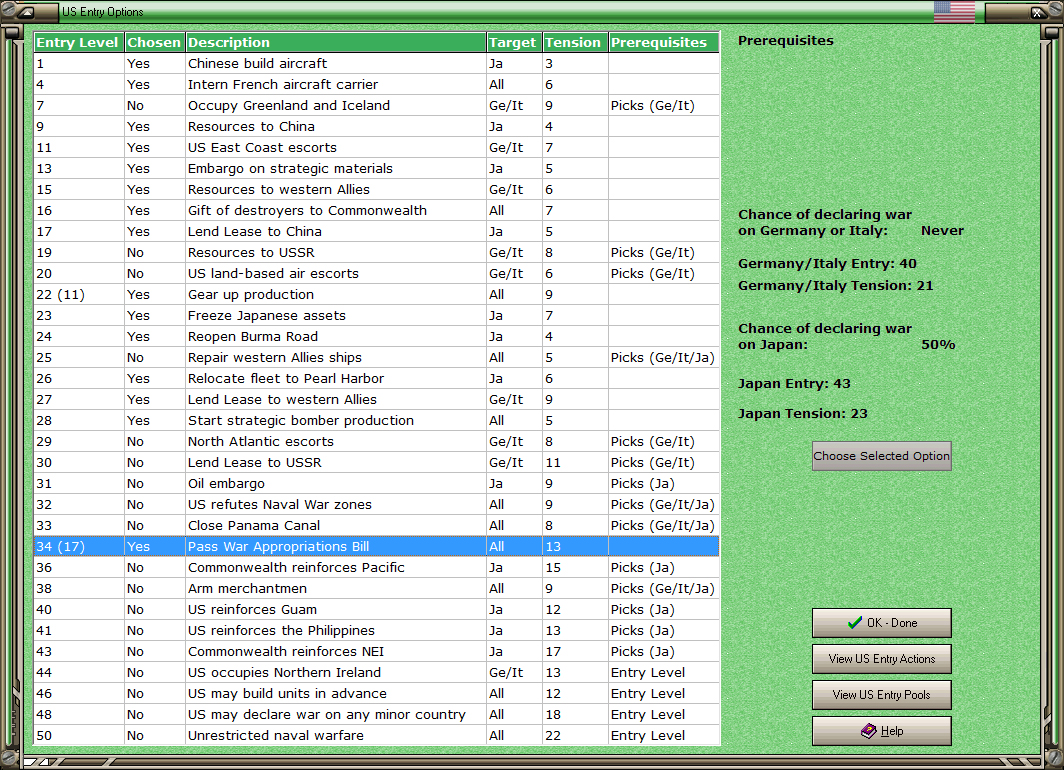Image resolution: width=1064 pixels, height=770 pixels.
Task: Select the Gear up production row
Action: click(x=377, y=294)
